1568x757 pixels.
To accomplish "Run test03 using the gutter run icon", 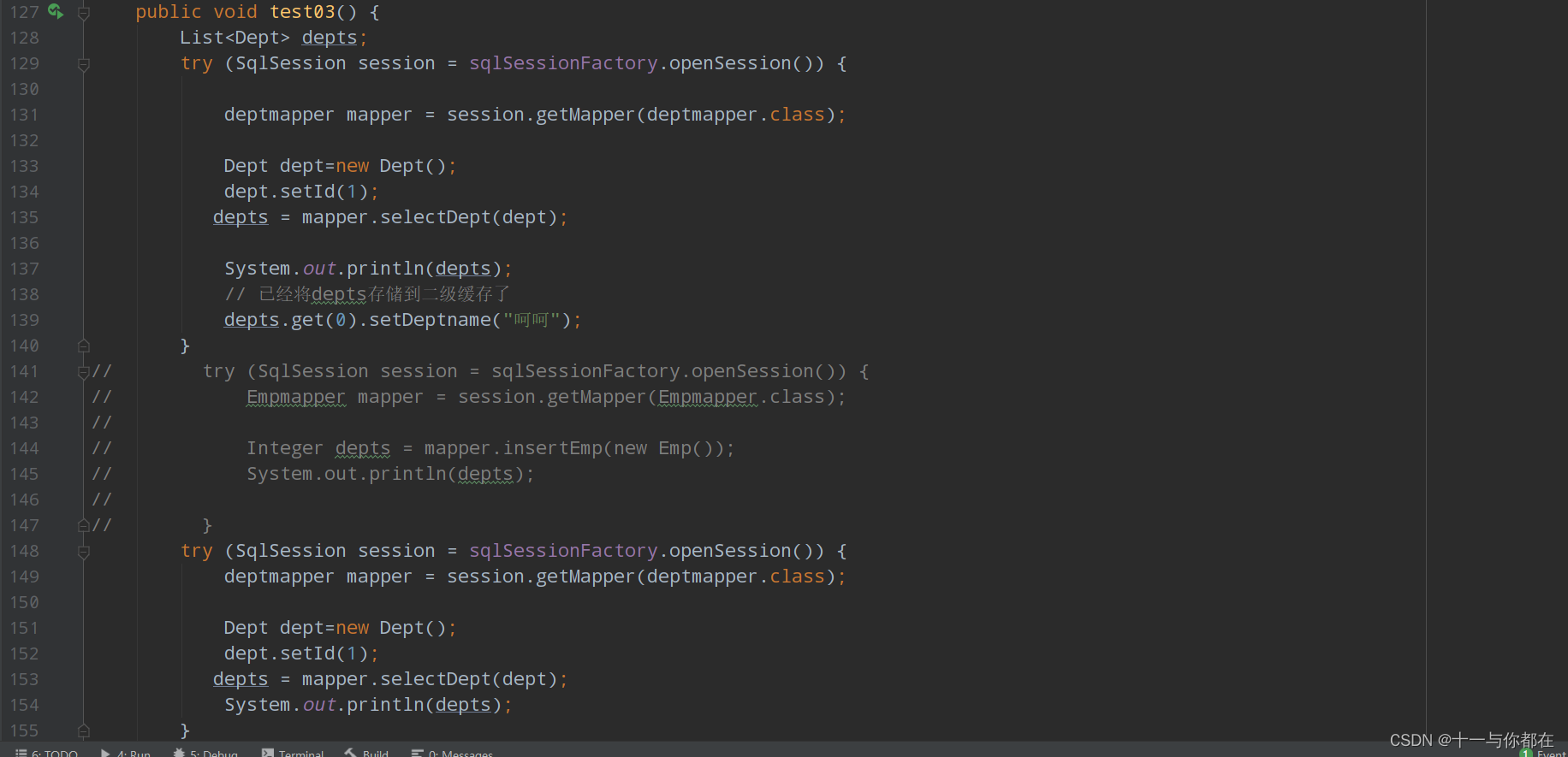I will click(x=56, y=12).
